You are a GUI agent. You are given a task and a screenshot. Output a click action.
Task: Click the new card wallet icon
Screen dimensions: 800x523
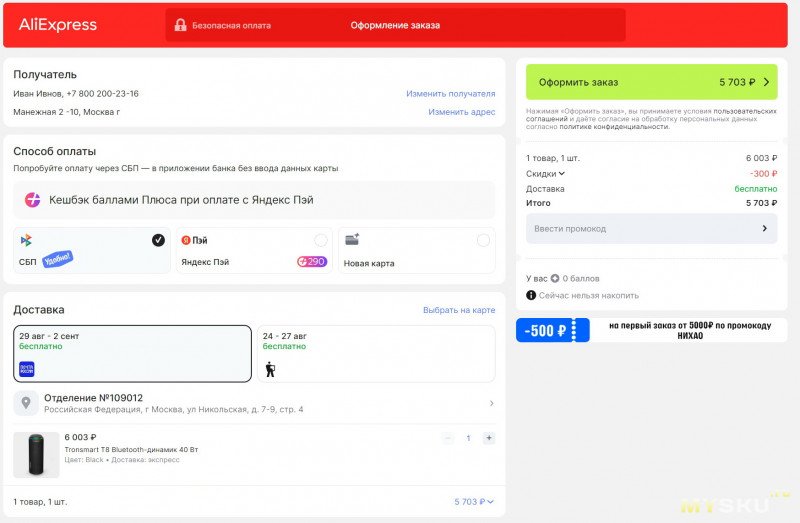tap(352, 239)
